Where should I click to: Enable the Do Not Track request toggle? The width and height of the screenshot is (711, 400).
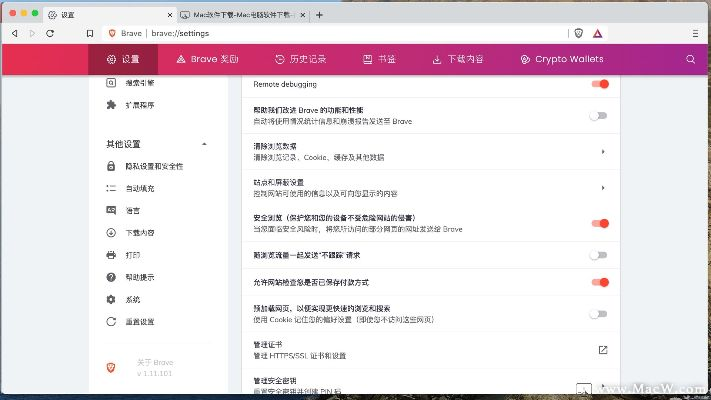coord(599,256)
